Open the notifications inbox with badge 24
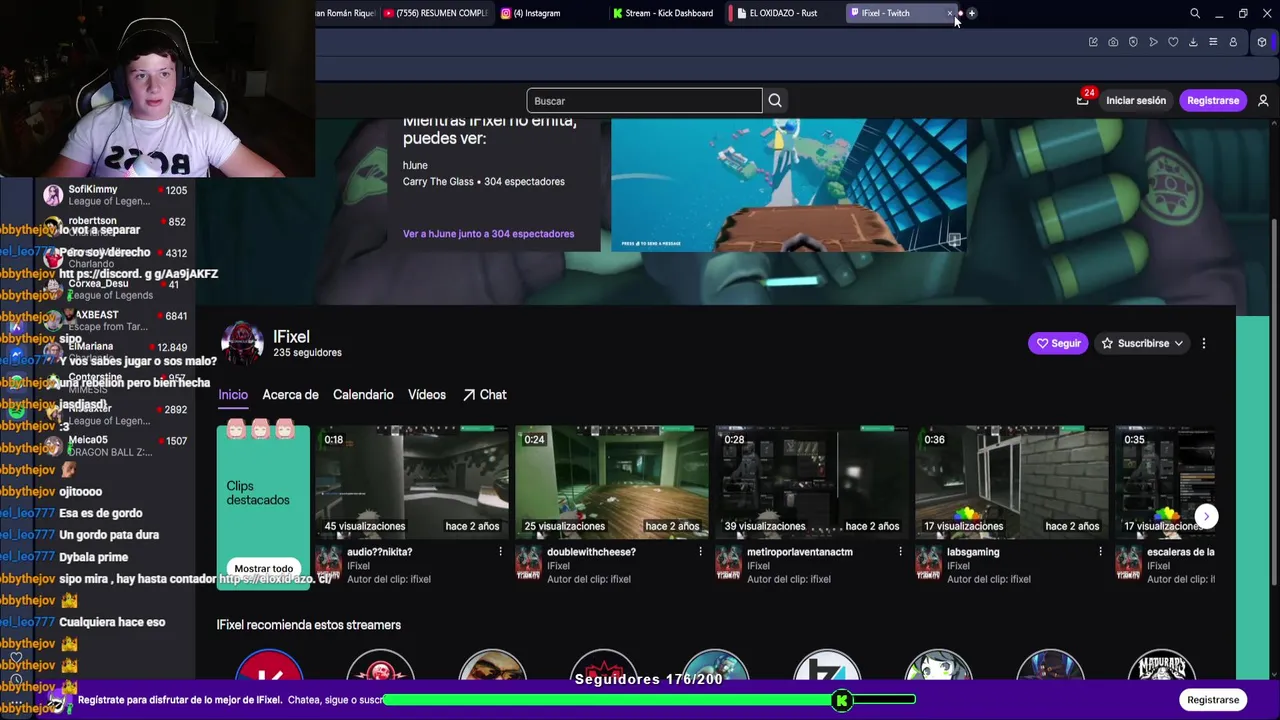This screenshot has width=1280, height=720. click(1083, 100)
